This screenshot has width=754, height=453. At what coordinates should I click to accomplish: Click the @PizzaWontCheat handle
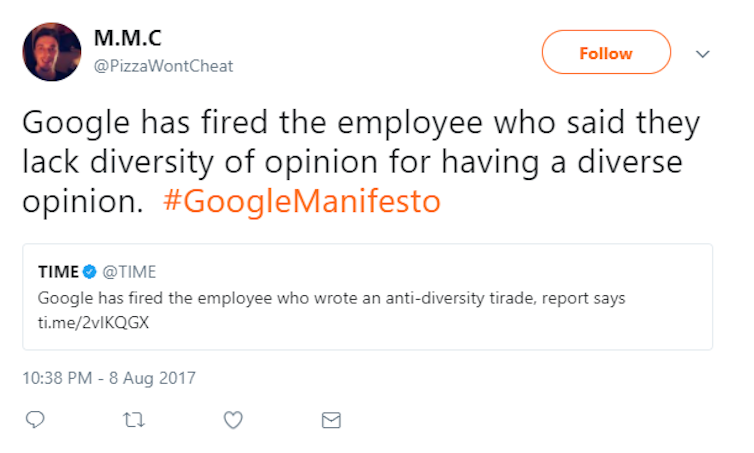pos(163,66)
